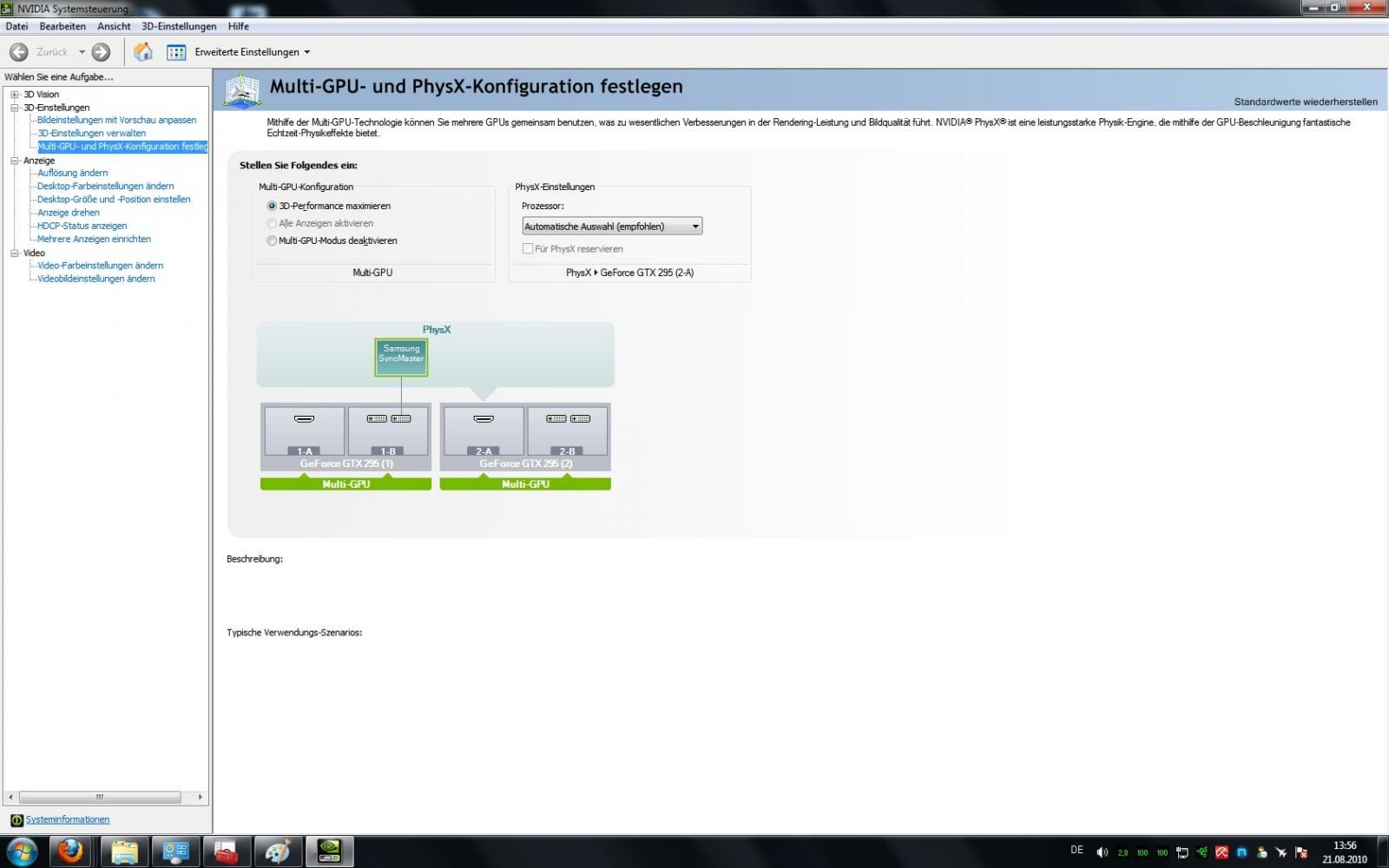The width and height of the screenshot is (1389, 868).
Task: Click the HDMI port on GPU 1-A
Action: pos(304,418)
